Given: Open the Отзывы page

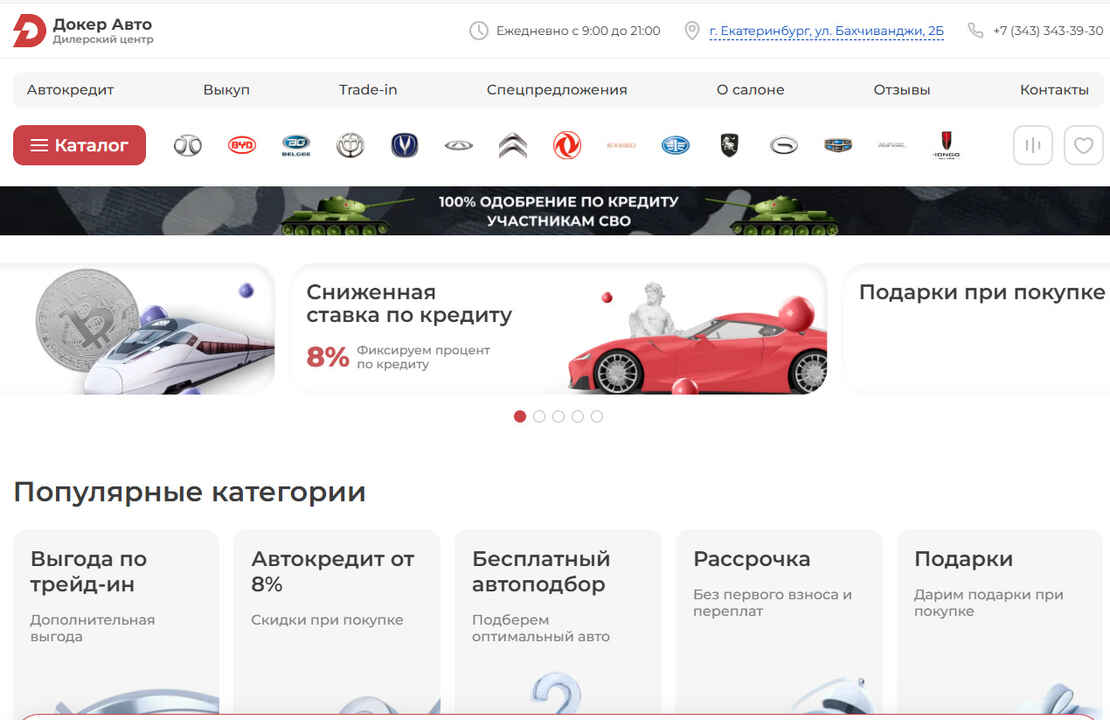Looking at the screenshot, I should 901,89.
